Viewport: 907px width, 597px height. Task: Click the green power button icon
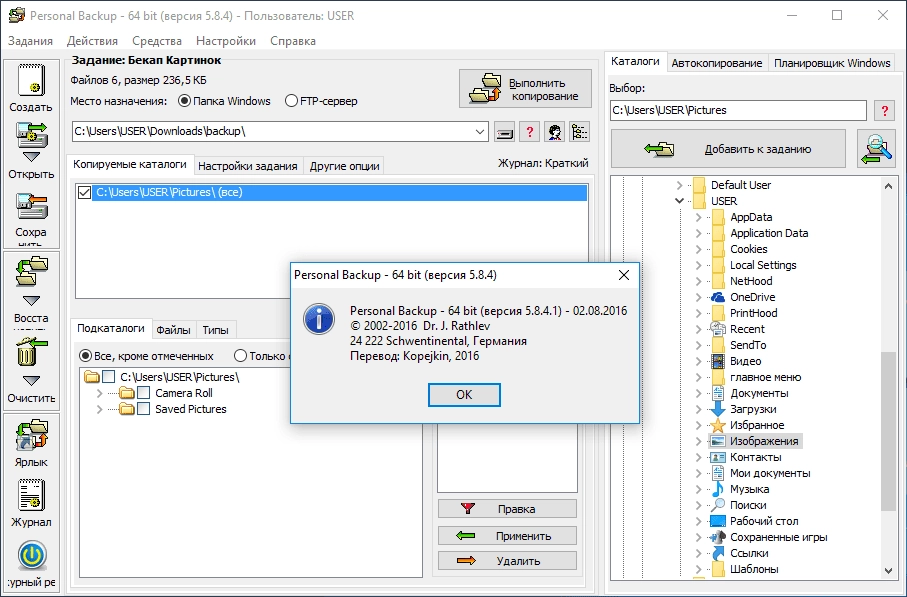(x=32, y=555)
